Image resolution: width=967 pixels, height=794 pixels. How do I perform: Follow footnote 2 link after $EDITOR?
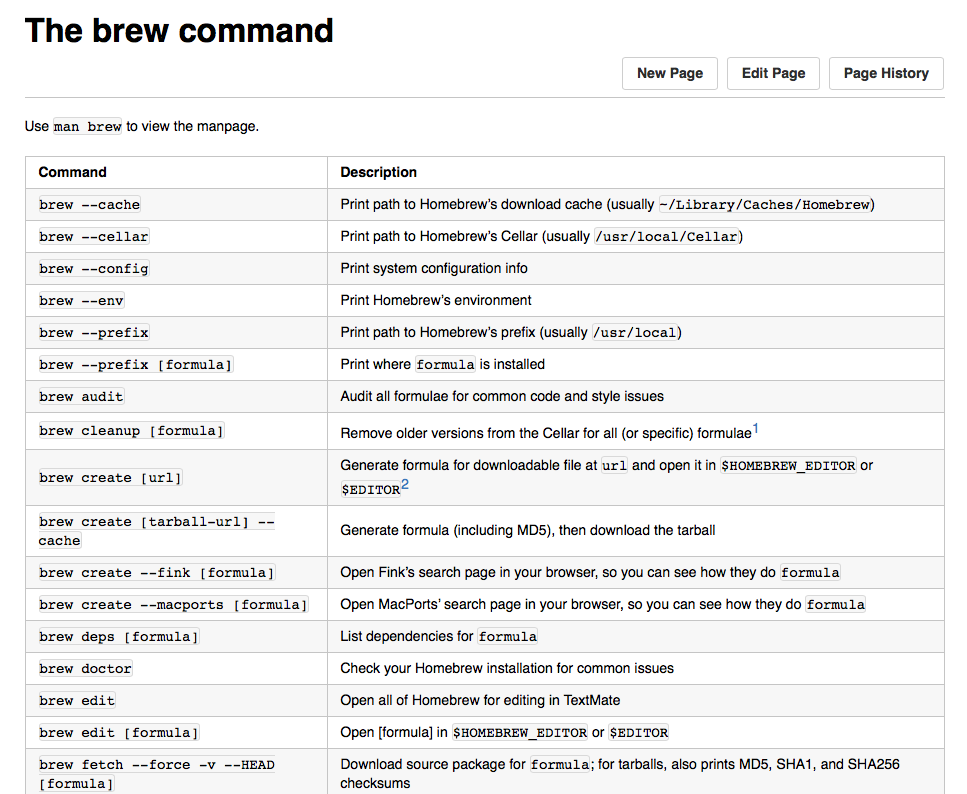pos(405,485)
